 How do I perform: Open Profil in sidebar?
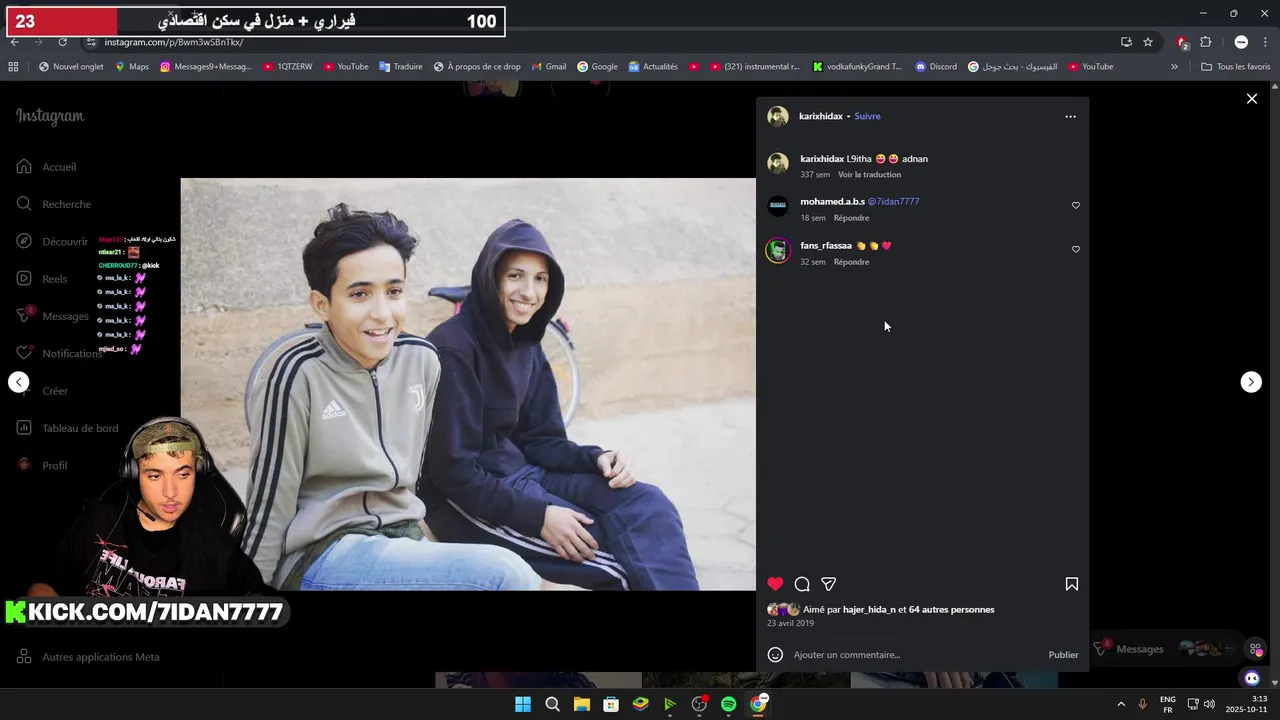(42, 465)
